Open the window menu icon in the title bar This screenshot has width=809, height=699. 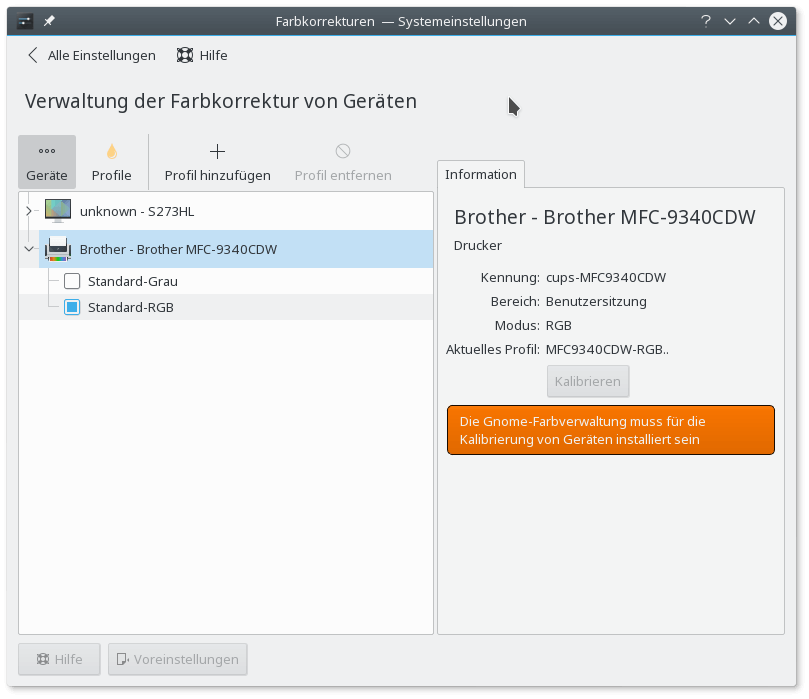pyautogui.click(x=24, y=21)
